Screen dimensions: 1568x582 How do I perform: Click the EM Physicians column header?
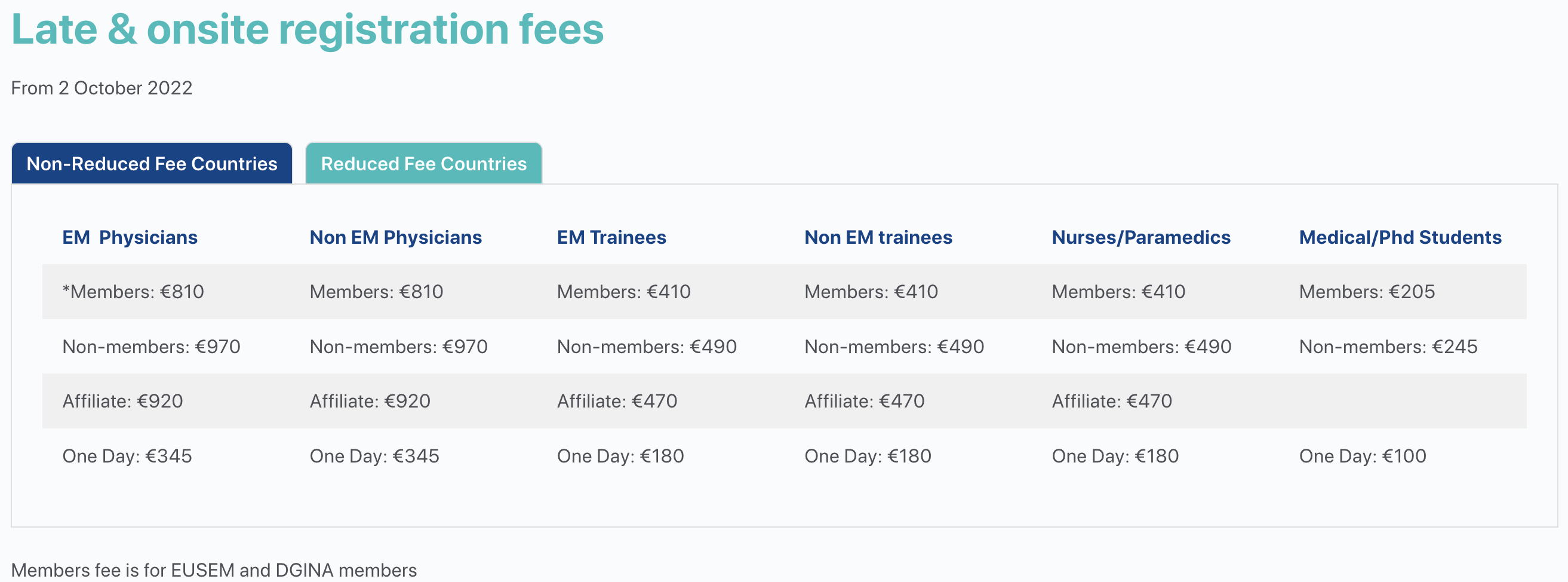pos(130,237)
